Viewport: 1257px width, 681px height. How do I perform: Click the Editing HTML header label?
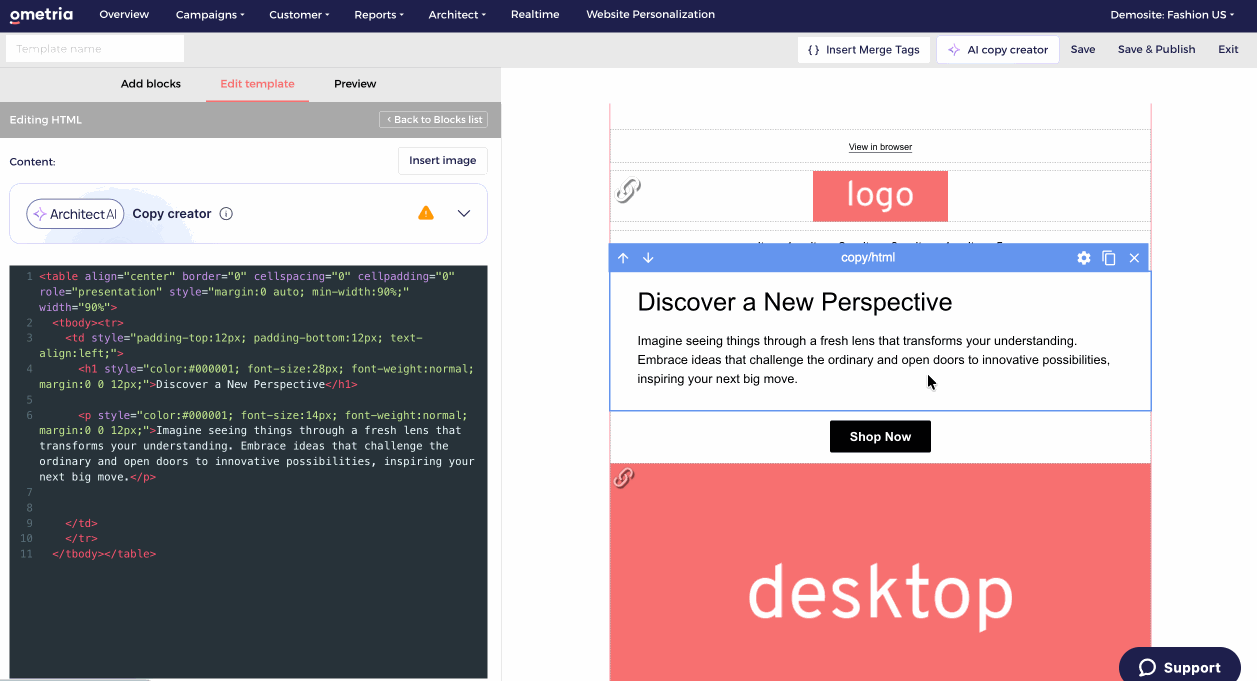(46, 120)
